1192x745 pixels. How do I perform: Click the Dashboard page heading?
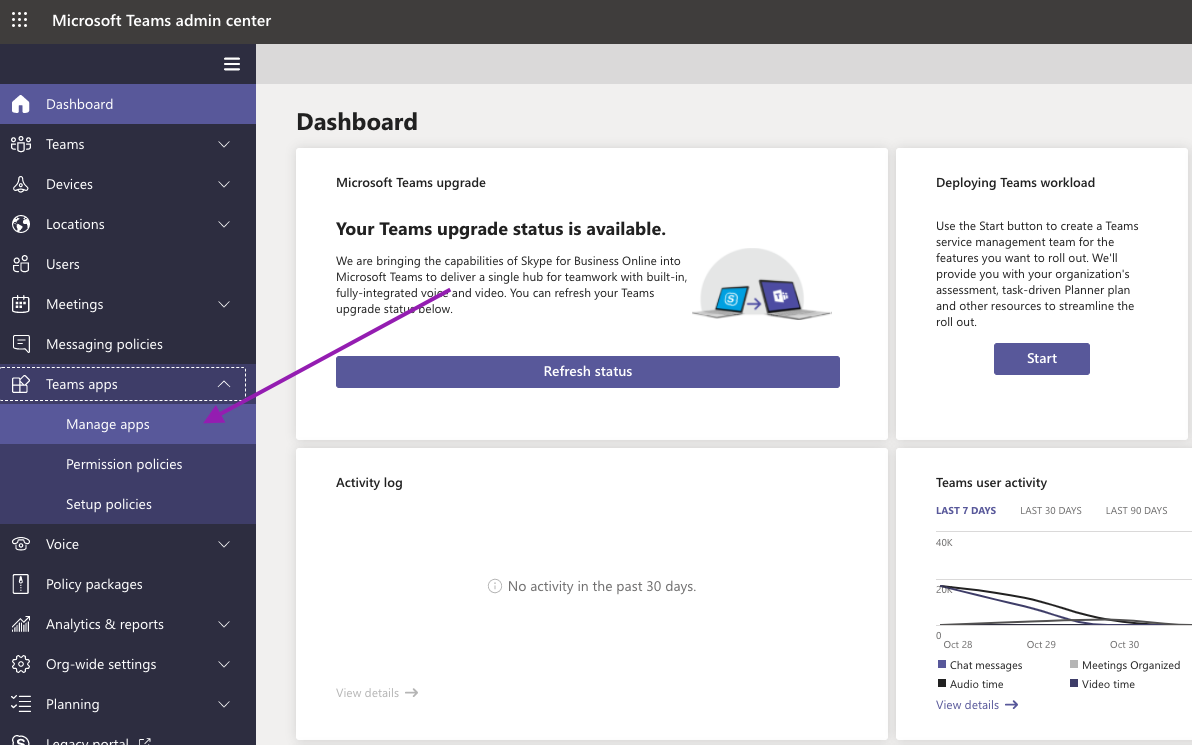coord(357,122)
